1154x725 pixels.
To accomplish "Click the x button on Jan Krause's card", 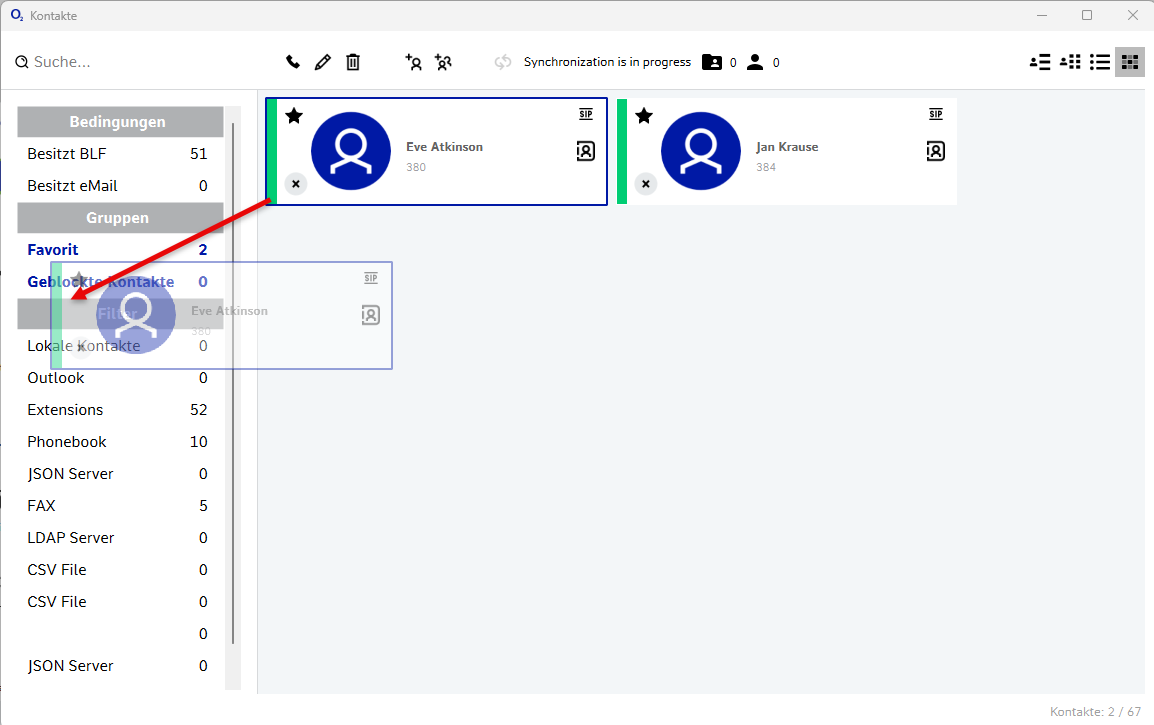I will tap(646, 184).
